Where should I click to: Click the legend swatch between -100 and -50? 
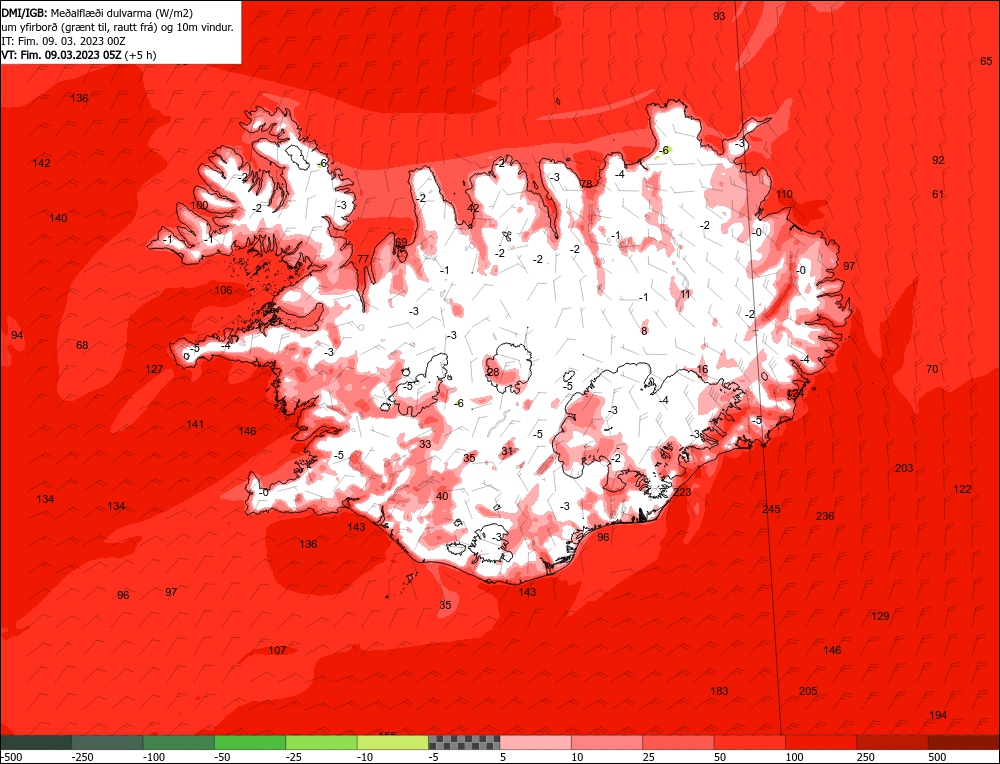pyautogui.click(x=179, y=742)
